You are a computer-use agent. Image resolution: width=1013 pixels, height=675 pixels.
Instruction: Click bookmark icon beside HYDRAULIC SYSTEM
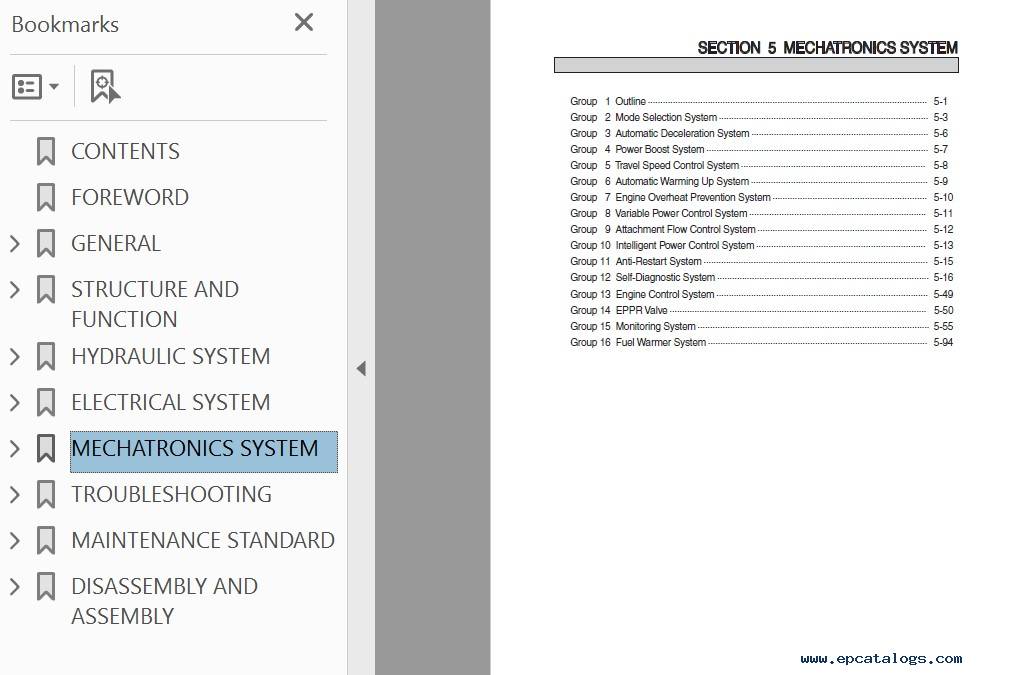(x=46, y=357)
